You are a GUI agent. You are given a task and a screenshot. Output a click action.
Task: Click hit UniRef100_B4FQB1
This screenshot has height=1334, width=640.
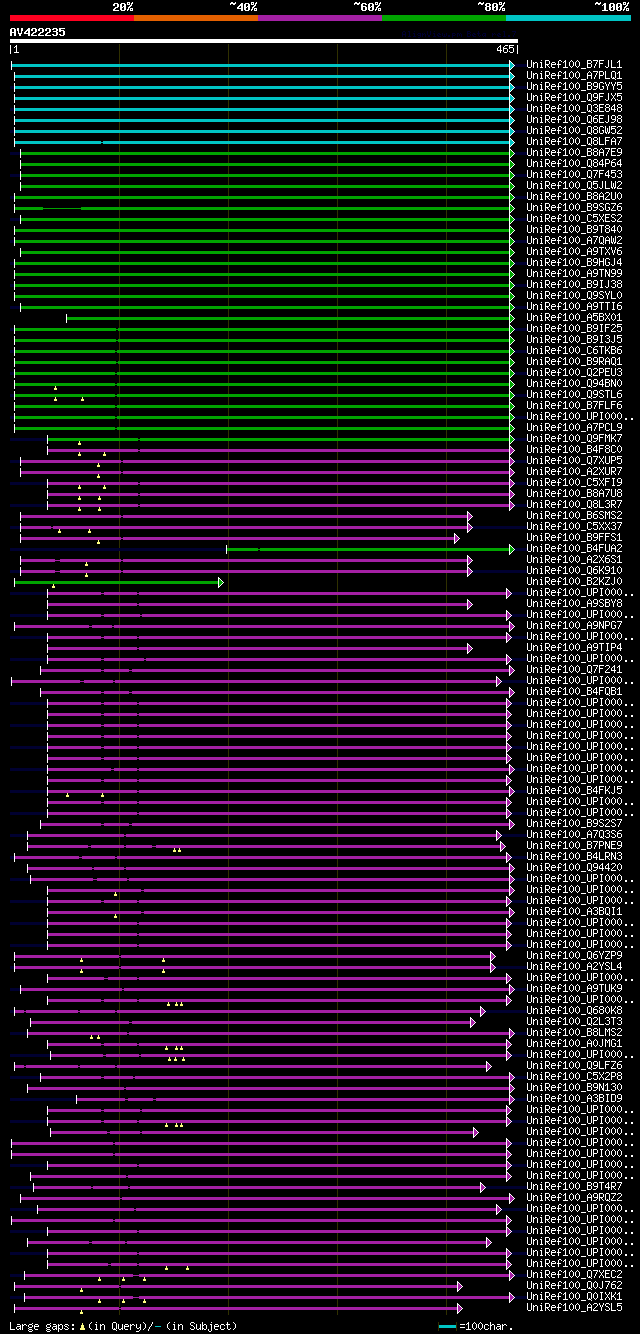(x=574, y=691)
